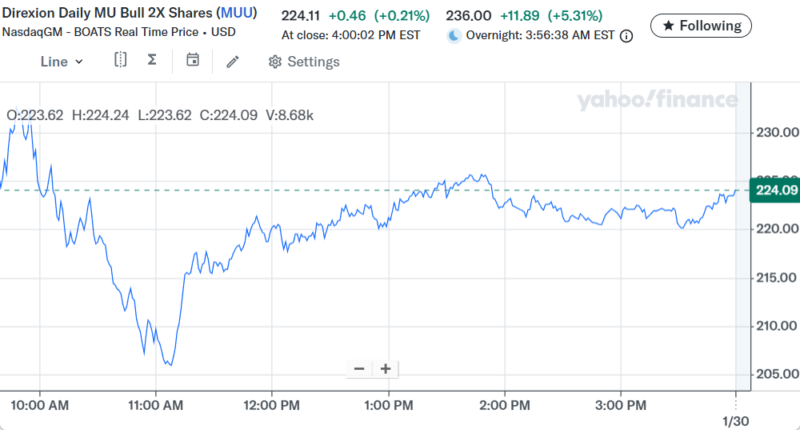
Task: Open the indicators sigma icon
Action: pos(152,61)
